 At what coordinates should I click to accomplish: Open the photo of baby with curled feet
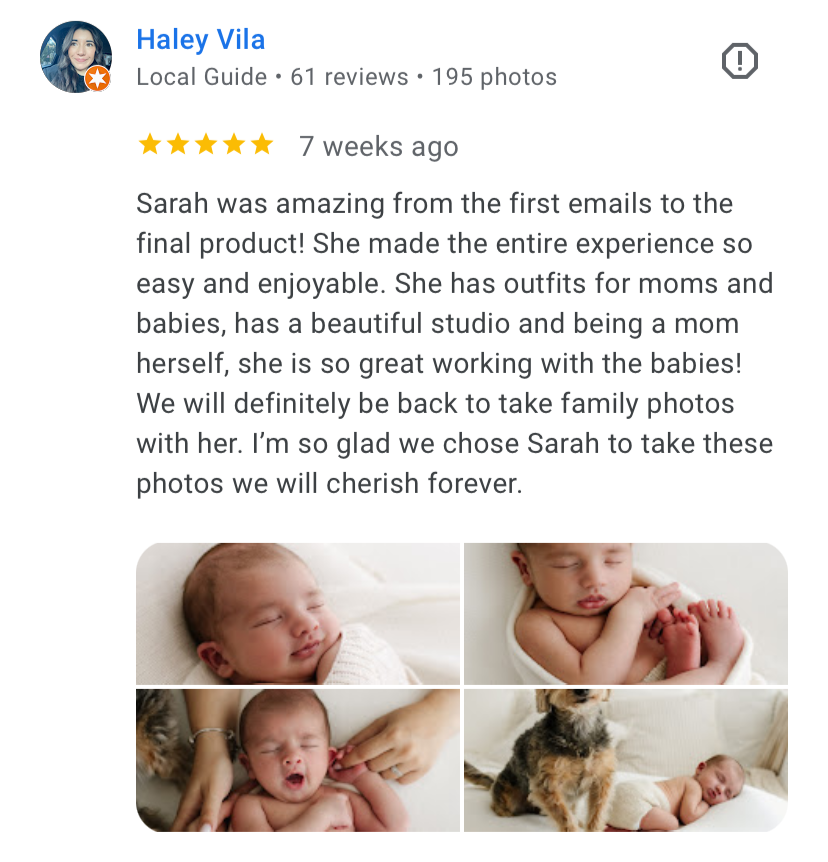pos(626,614)
